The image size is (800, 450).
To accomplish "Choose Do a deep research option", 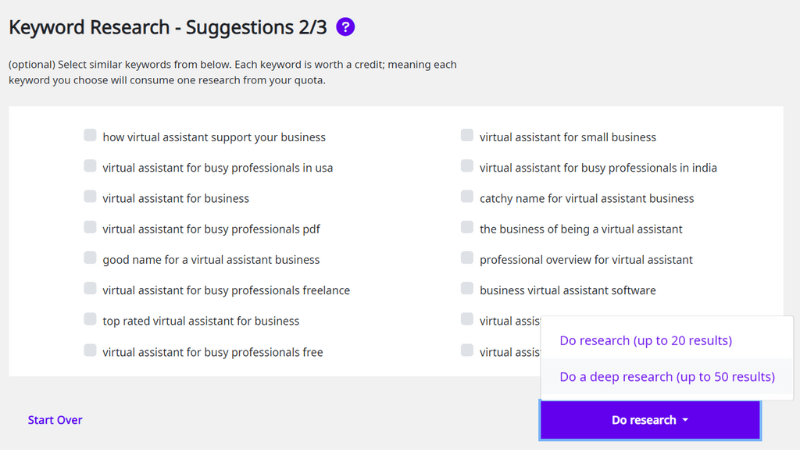I will click(x=667, y=377).
